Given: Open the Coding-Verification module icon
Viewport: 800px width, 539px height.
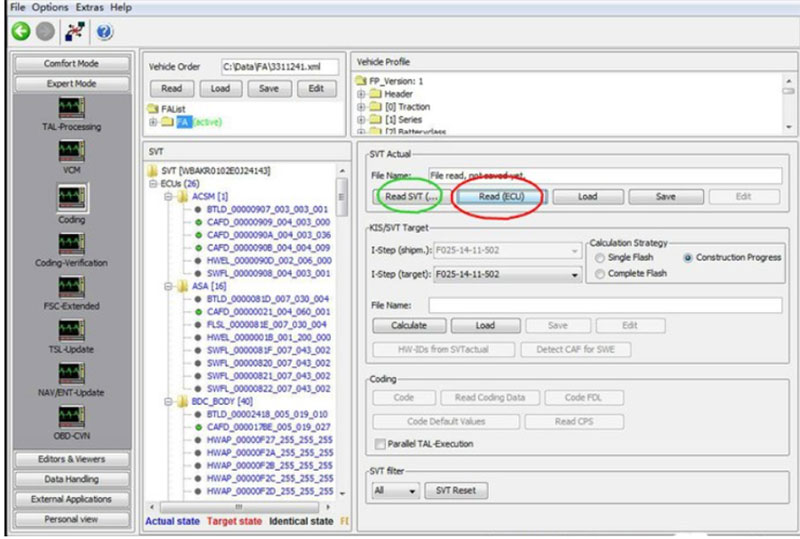Looking at the screenshot, I should [x=71, y=243].
